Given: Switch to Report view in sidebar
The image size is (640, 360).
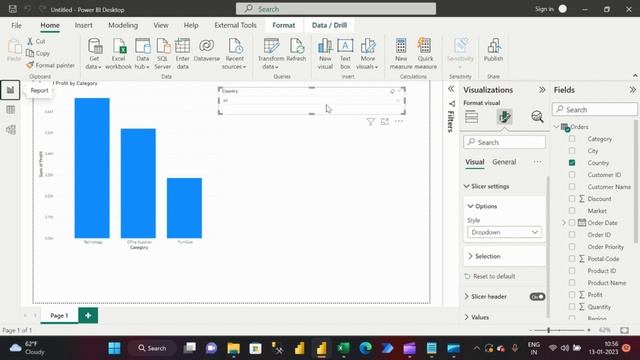Looking at the screenshot, I should tap(10, 90).
